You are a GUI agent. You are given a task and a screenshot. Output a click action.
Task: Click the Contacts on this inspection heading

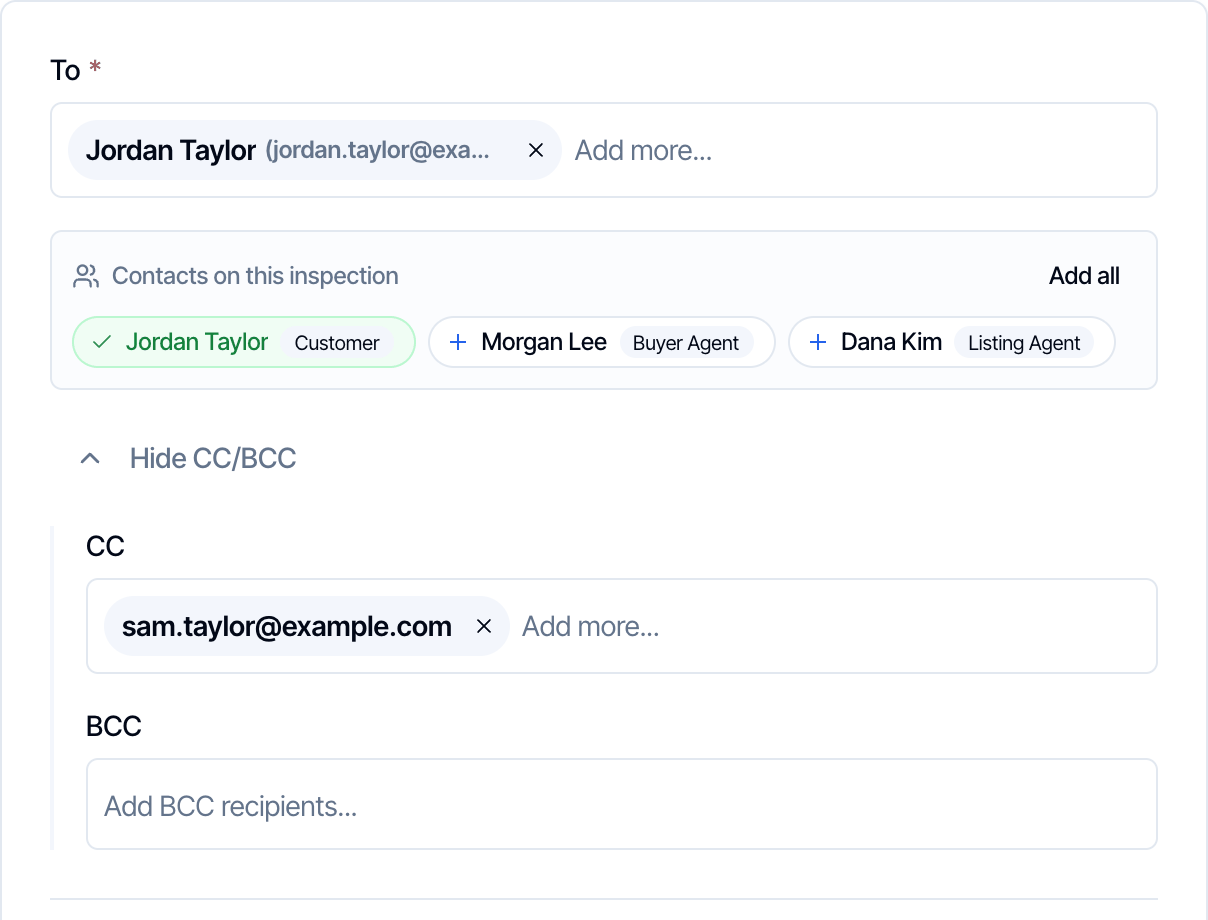click(255, 276)
